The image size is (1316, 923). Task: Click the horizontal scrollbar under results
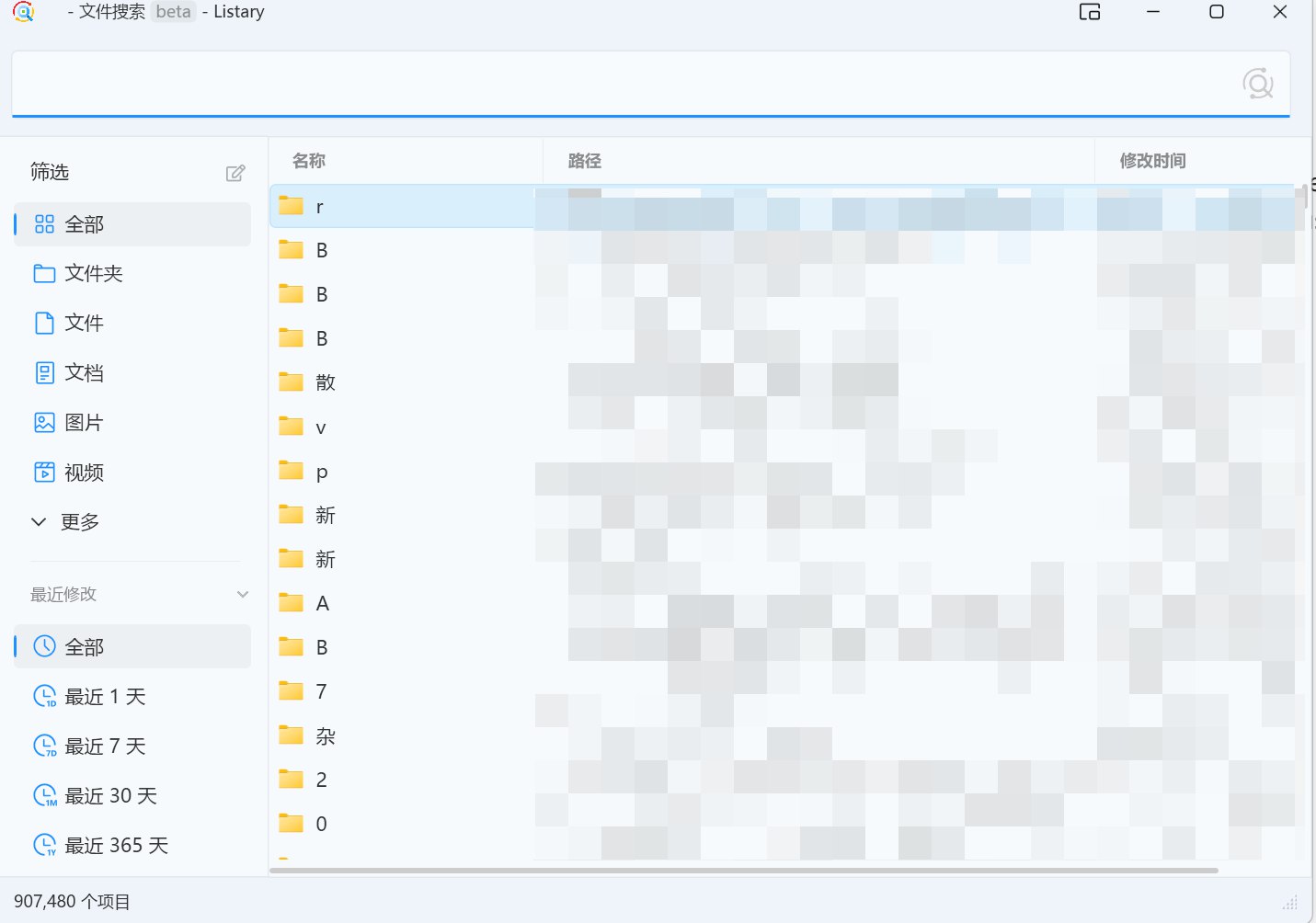pyautogui.click(x=743, y=870)
